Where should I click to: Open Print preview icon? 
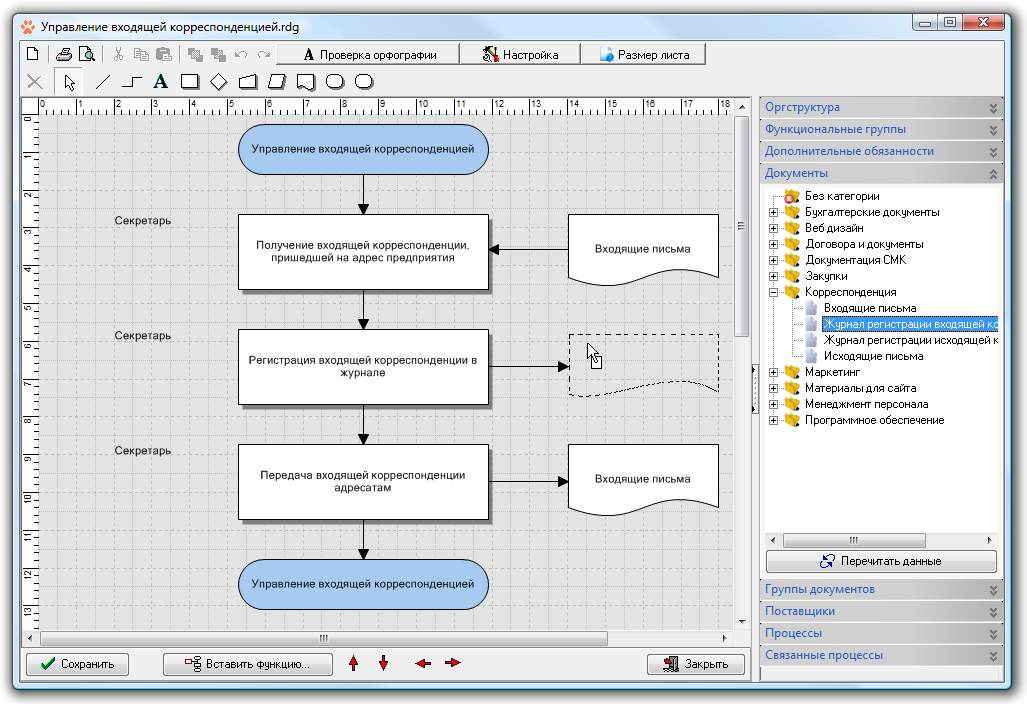tap(86, 54)
